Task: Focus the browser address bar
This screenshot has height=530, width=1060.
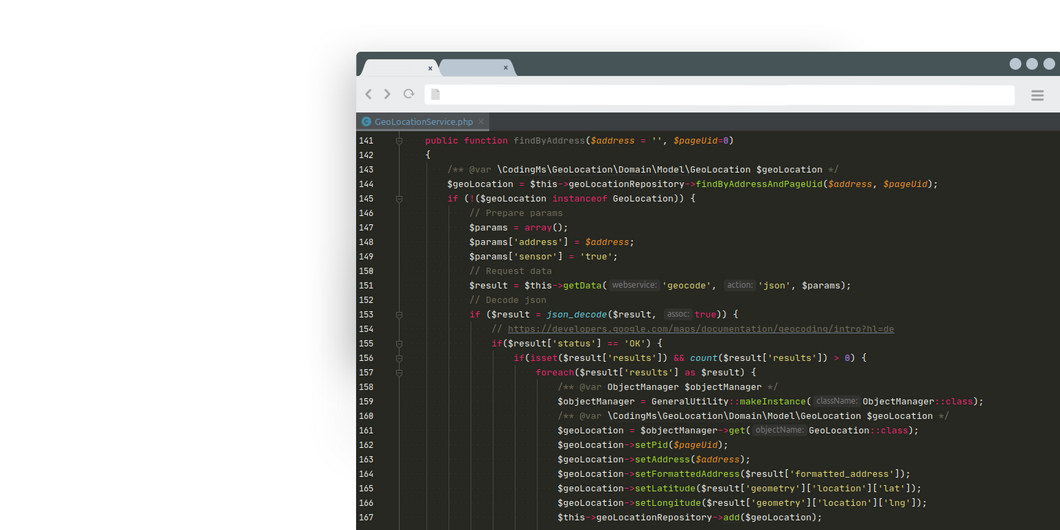Action: click(x=719, y=95)
